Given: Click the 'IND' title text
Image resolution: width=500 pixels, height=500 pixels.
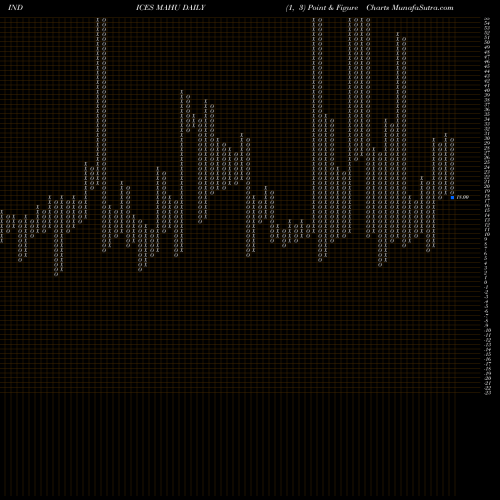Looking at the screenshot, I should (15, 8).
